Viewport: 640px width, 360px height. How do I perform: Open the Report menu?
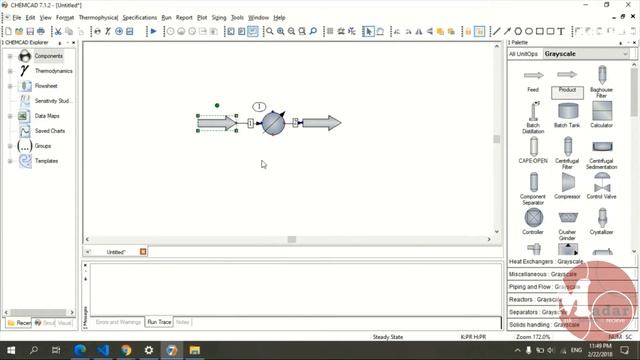click(x=184, y=18)
